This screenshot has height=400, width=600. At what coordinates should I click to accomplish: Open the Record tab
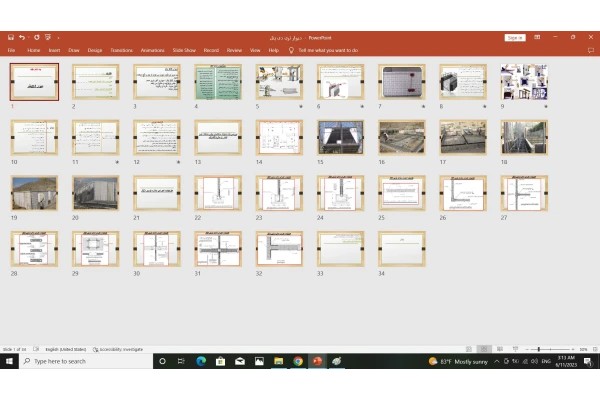(x=211, y=50)
